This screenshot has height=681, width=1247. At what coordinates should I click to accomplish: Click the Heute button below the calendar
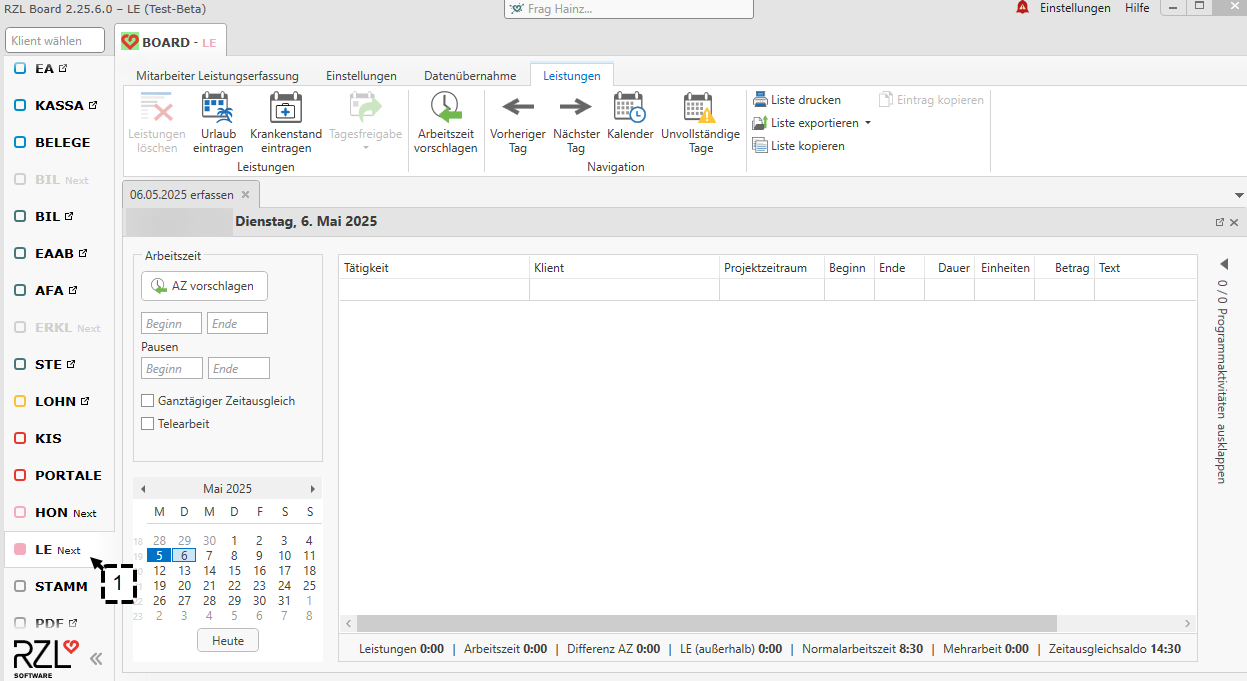pos(228,641)
